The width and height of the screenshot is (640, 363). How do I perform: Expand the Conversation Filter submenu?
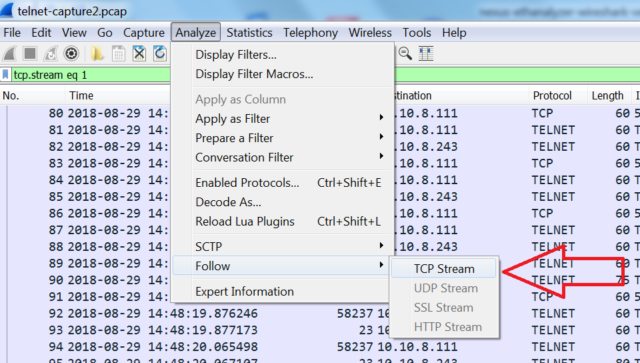click(x=282, y=157)
